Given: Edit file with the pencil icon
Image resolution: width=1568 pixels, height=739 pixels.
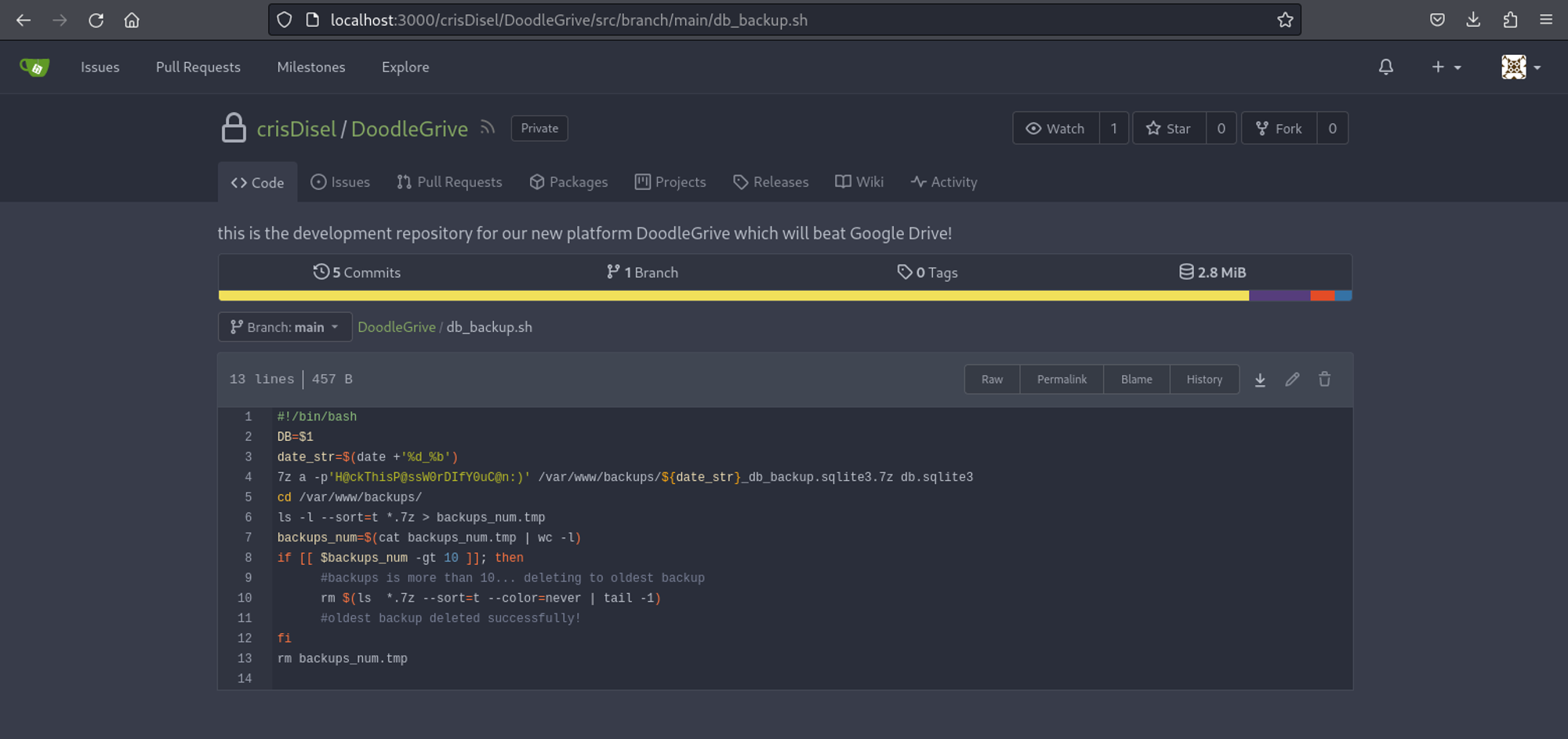Looking at the screenshot, I should (1292, 380).
